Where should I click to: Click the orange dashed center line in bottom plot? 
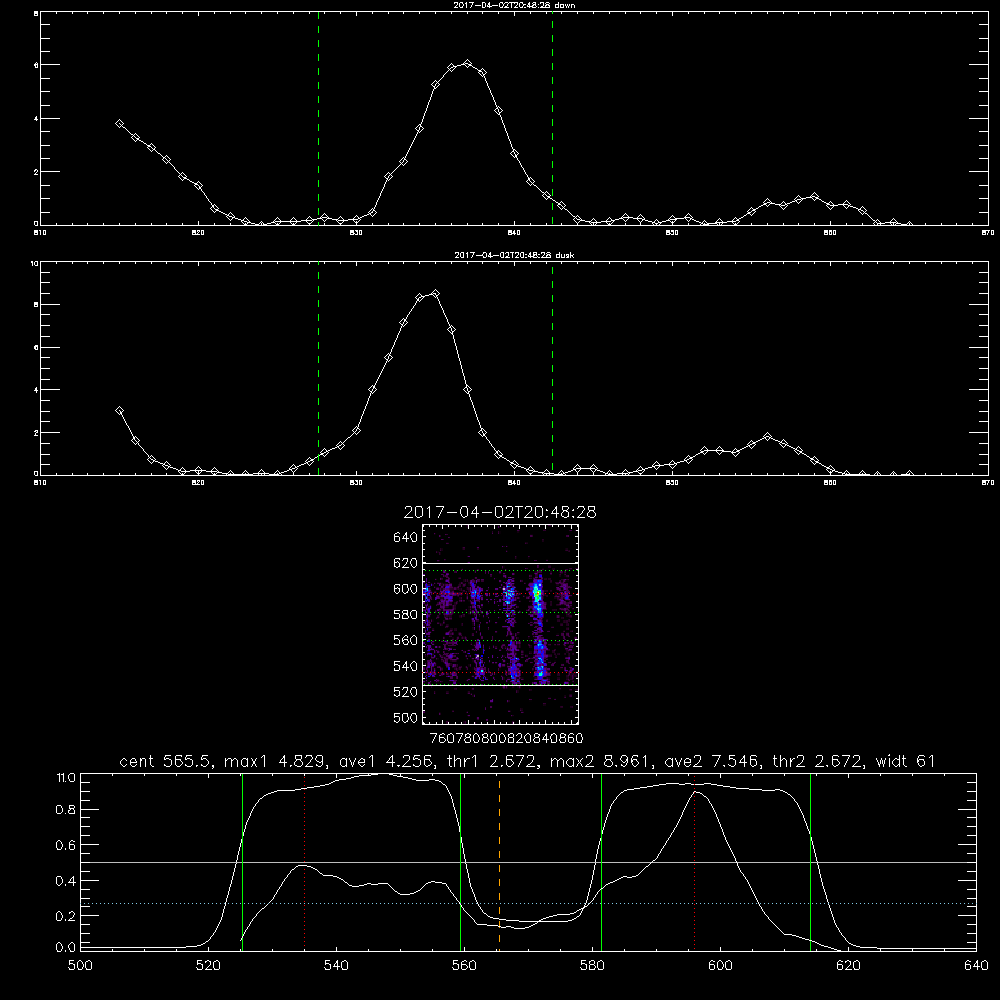[x=499, y=861]
